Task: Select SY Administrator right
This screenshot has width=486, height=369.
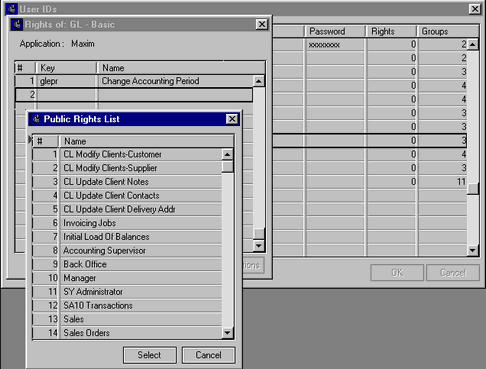Action: coord(127,292)
